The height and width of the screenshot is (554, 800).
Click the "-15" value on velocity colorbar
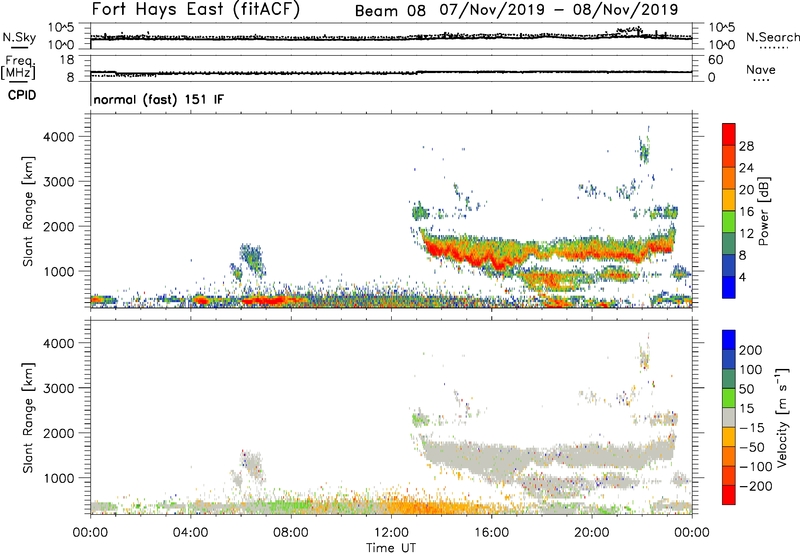(752, 428)
